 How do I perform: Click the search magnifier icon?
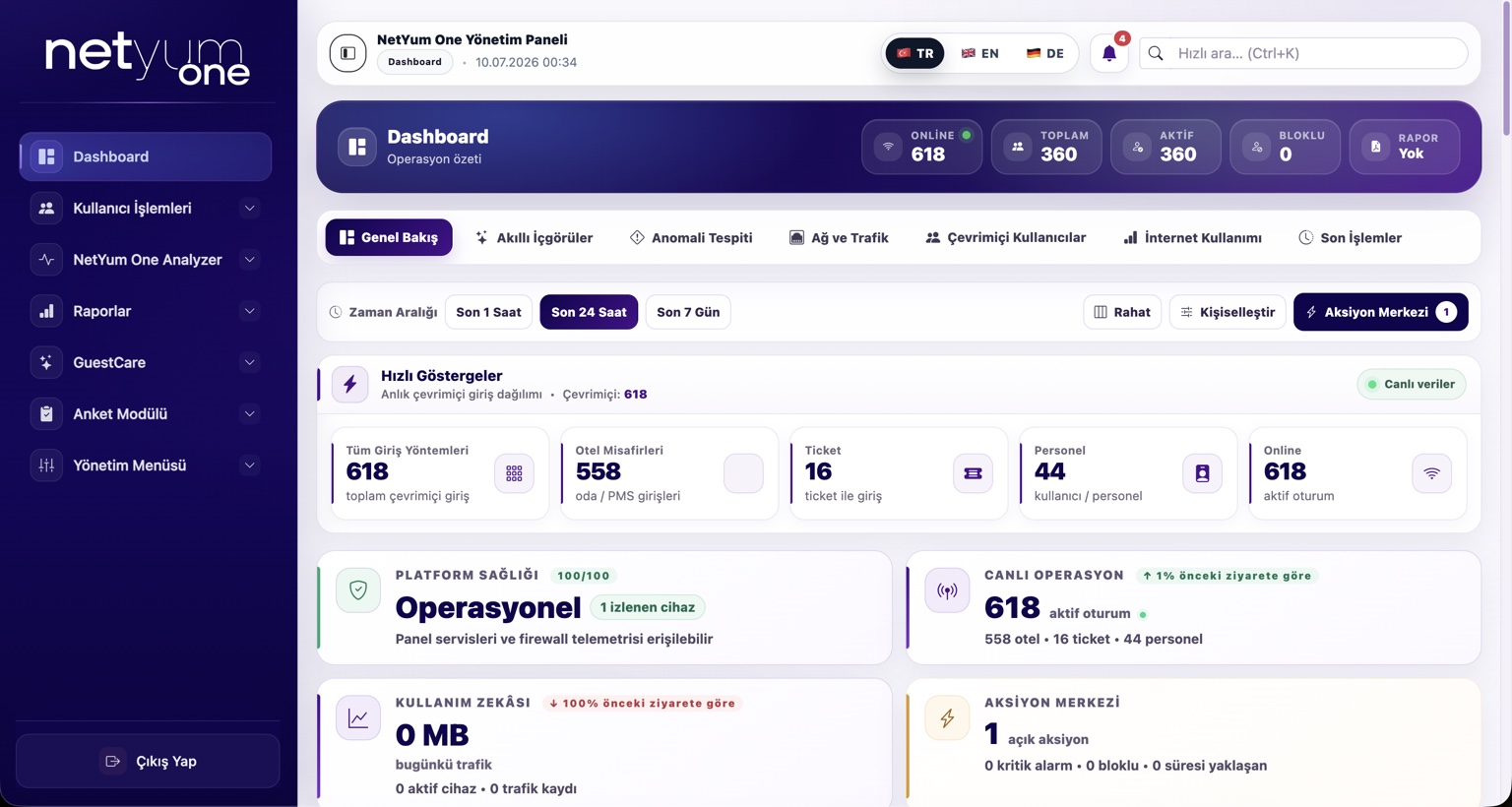click(x=1157, y=53)
